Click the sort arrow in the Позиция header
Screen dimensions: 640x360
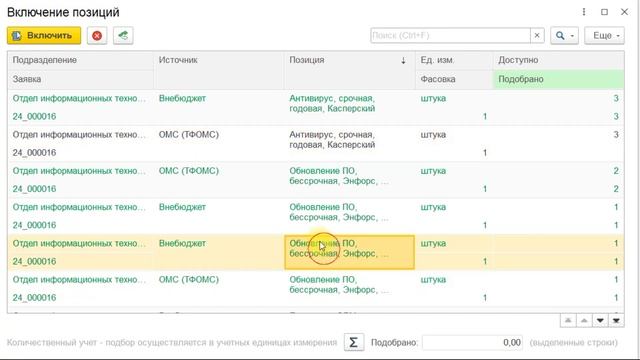(x=403, y=61)
